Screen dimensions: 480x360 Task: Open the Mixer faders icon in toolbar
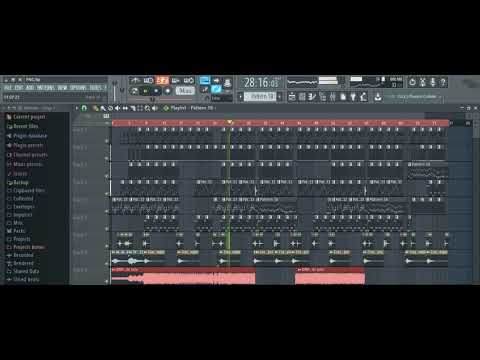(x=333, y=96)
